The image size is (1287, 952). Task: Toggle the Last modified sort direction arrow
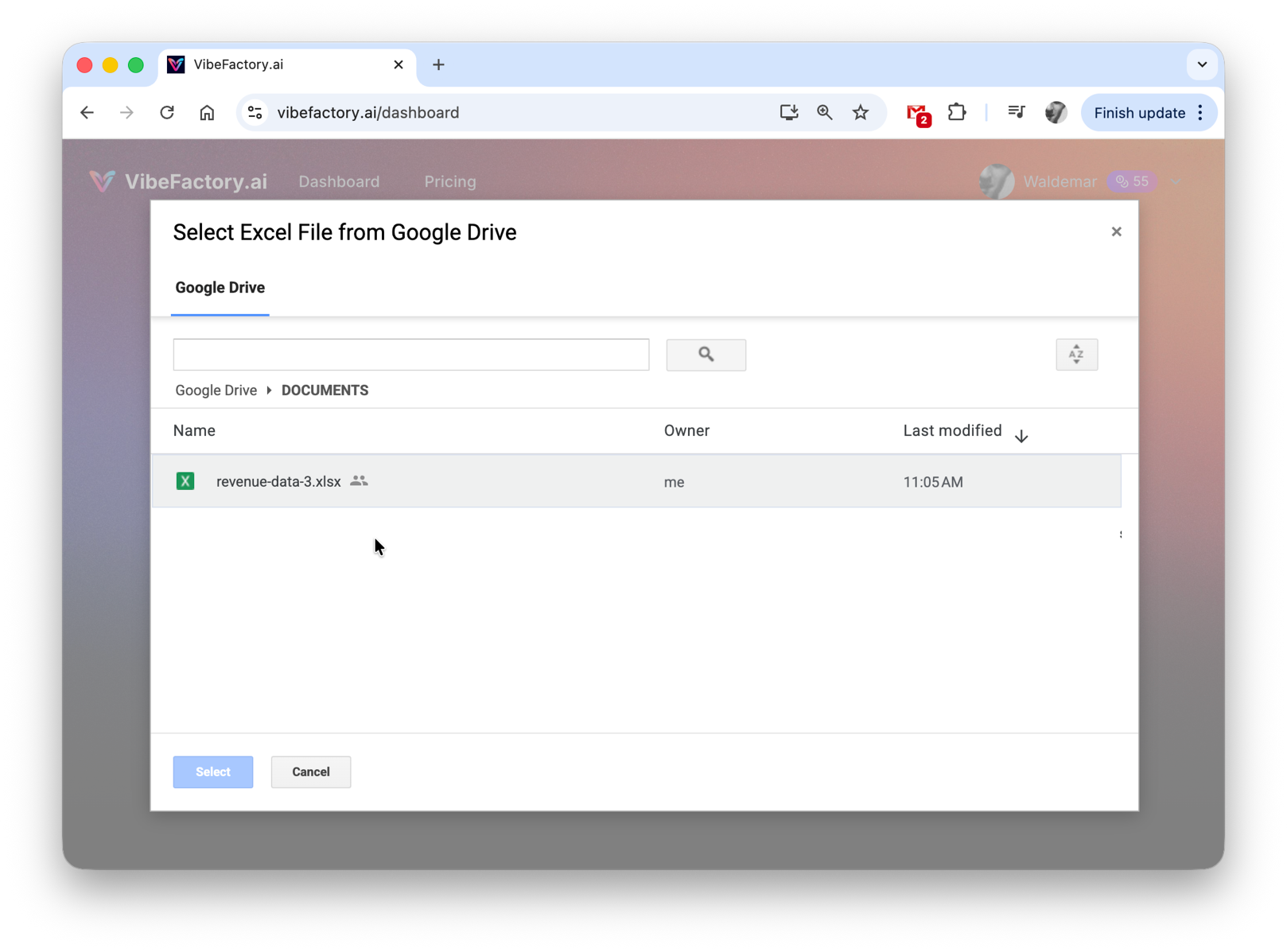(x=1021, y=435)
